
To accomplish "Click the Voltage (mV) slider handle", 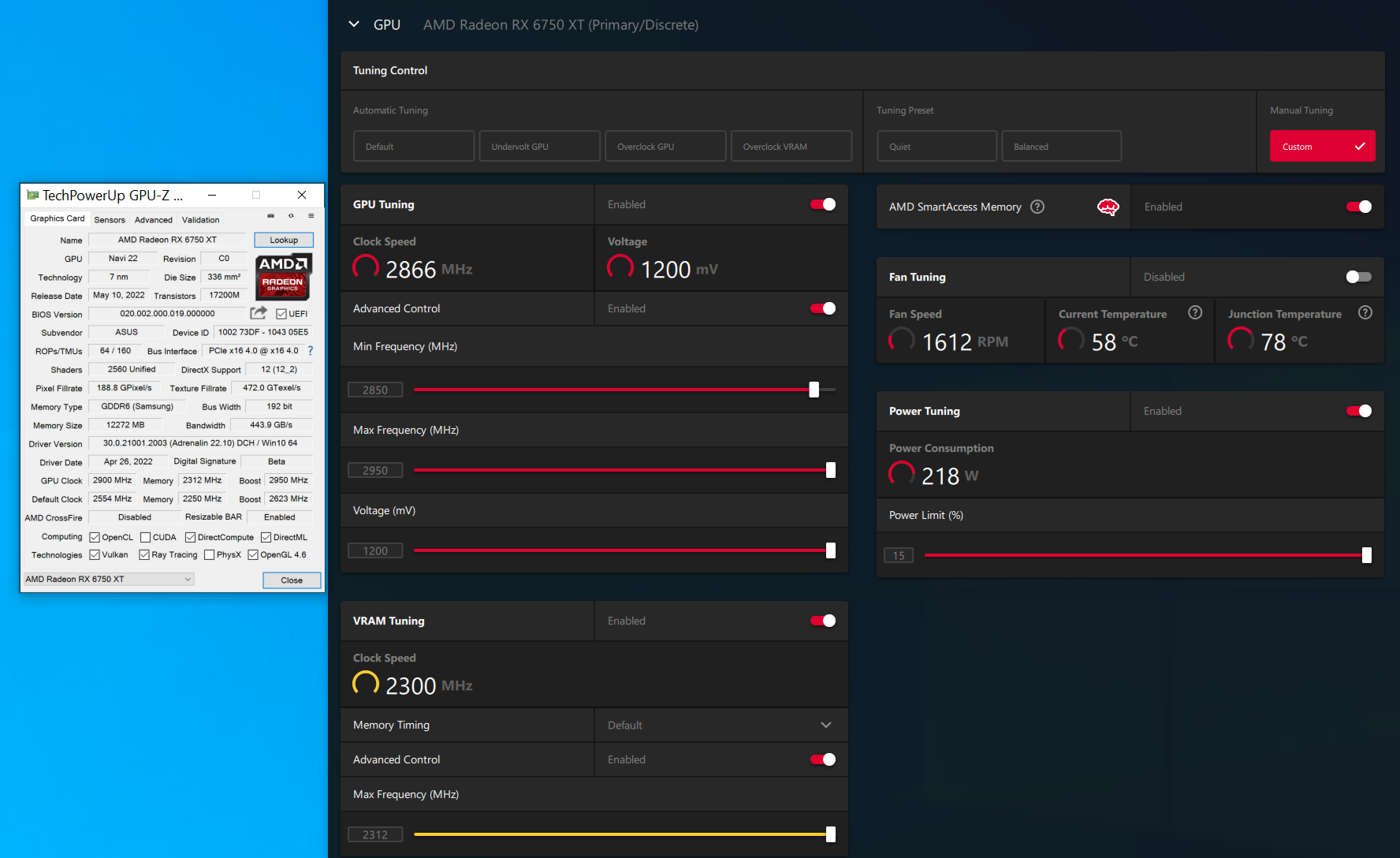I will (x=831, y=550).
